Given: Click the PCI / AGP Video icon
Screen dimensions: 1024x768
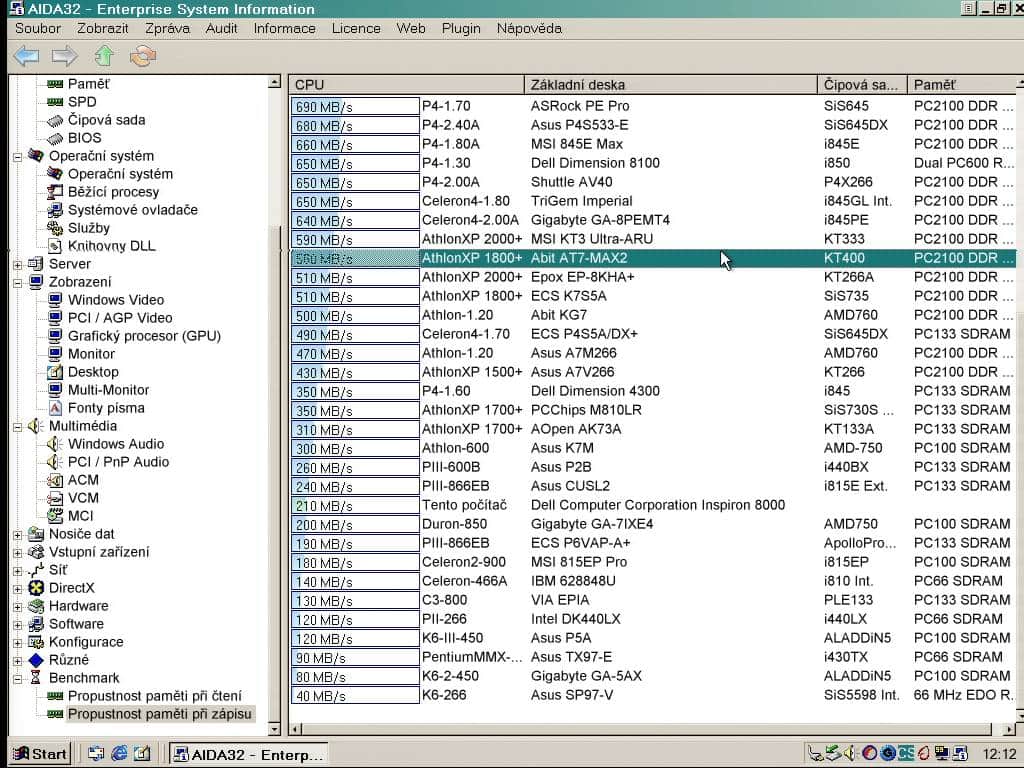Looking at the screenshot, I should 55,318.
